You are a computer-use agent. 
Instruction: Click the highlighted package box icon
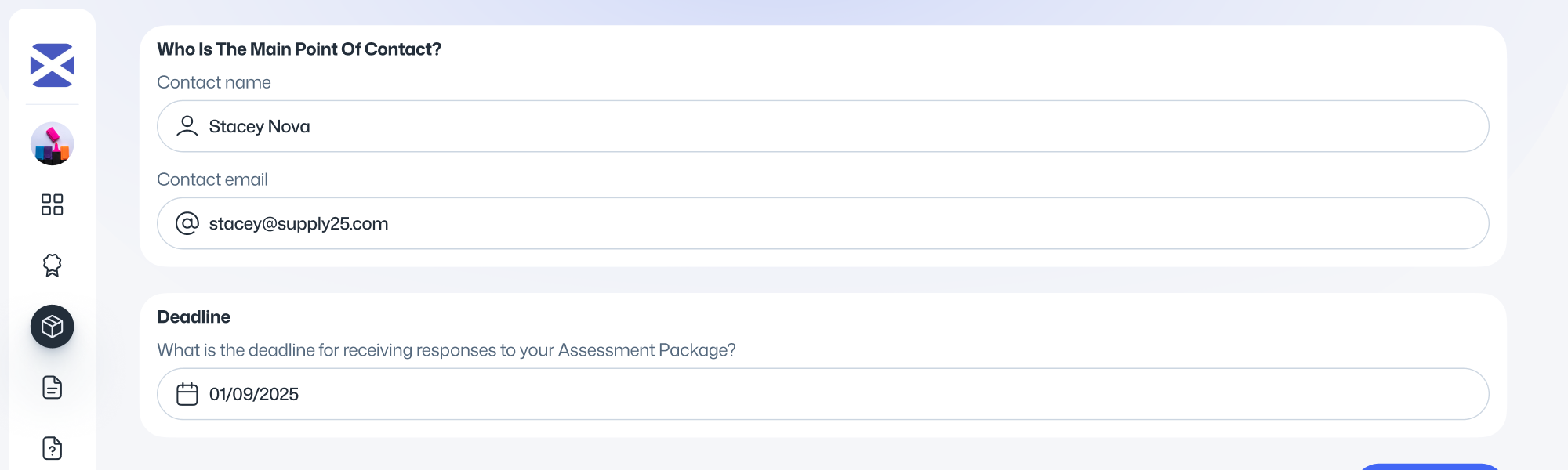pyautogui.click(x=52, y=327)
